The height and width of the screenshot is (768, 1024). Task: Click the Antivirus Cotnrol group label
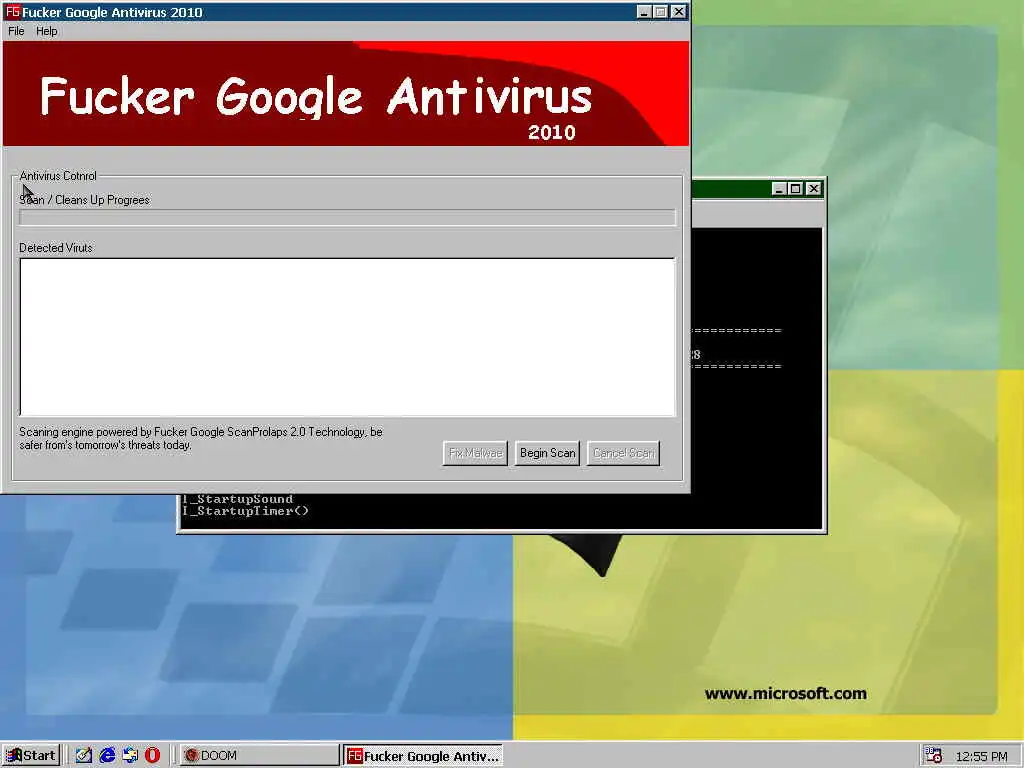(58, 176)
